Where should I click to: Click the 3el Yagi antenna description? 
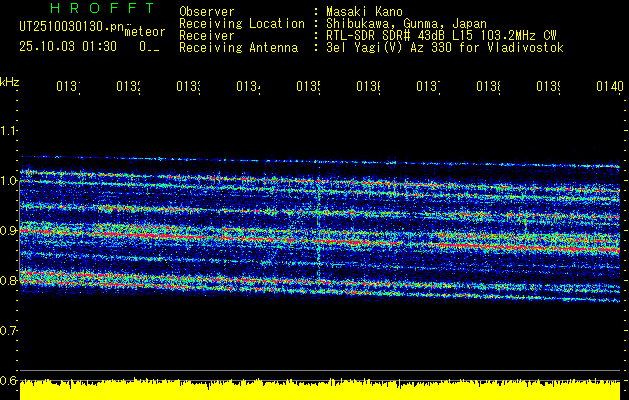tap(444, 47)
